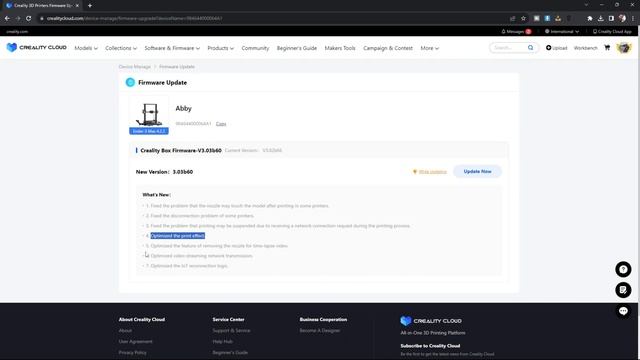The image size is (640, 360).
Task: Reload the current page
Action: coord(29,18)
